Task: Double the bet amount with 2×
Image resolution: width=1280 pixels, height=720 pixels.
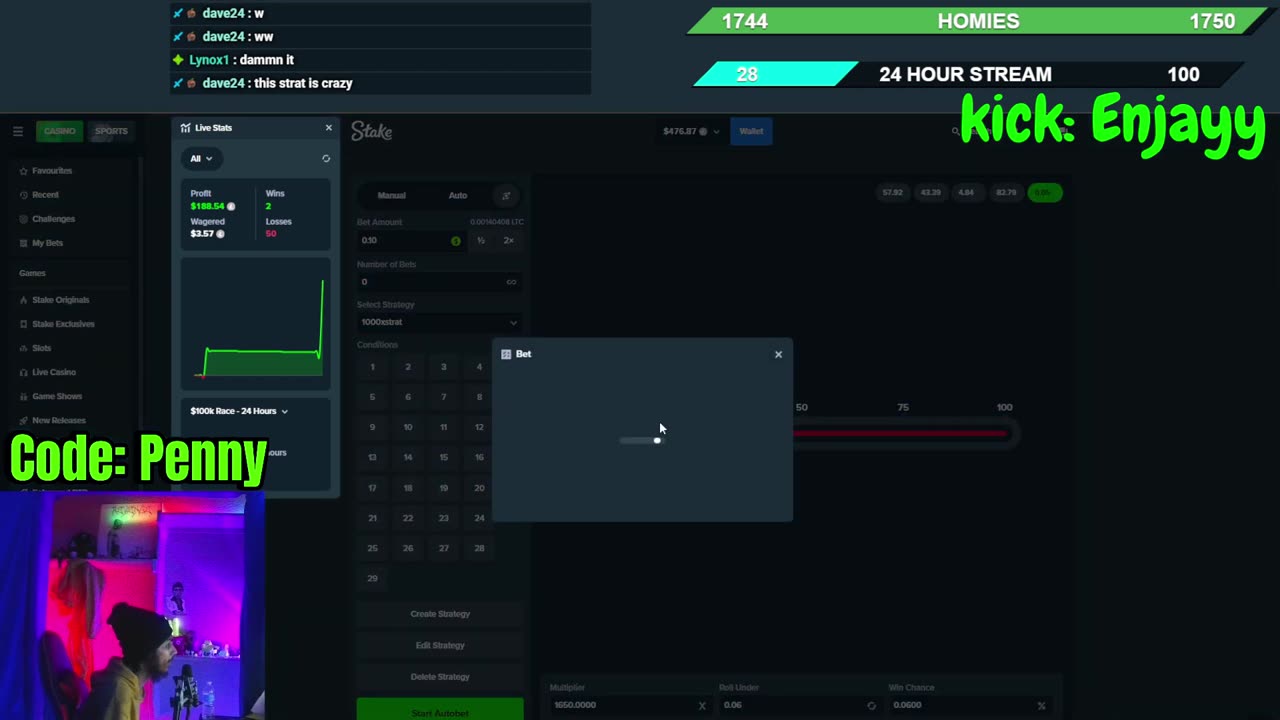Action: point(508,241)
